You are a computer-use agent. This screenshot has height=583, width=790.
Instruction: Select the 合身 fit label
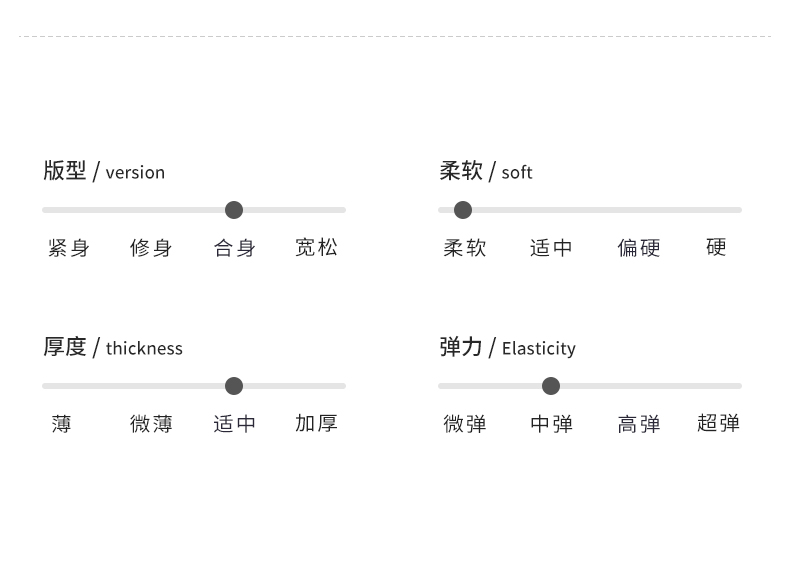(235, 248)
